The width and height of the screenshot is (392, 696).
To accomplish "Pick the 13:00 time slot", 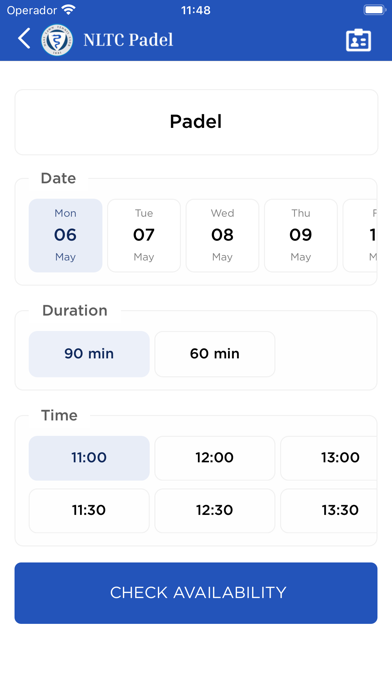I will (x=329, y=458).
